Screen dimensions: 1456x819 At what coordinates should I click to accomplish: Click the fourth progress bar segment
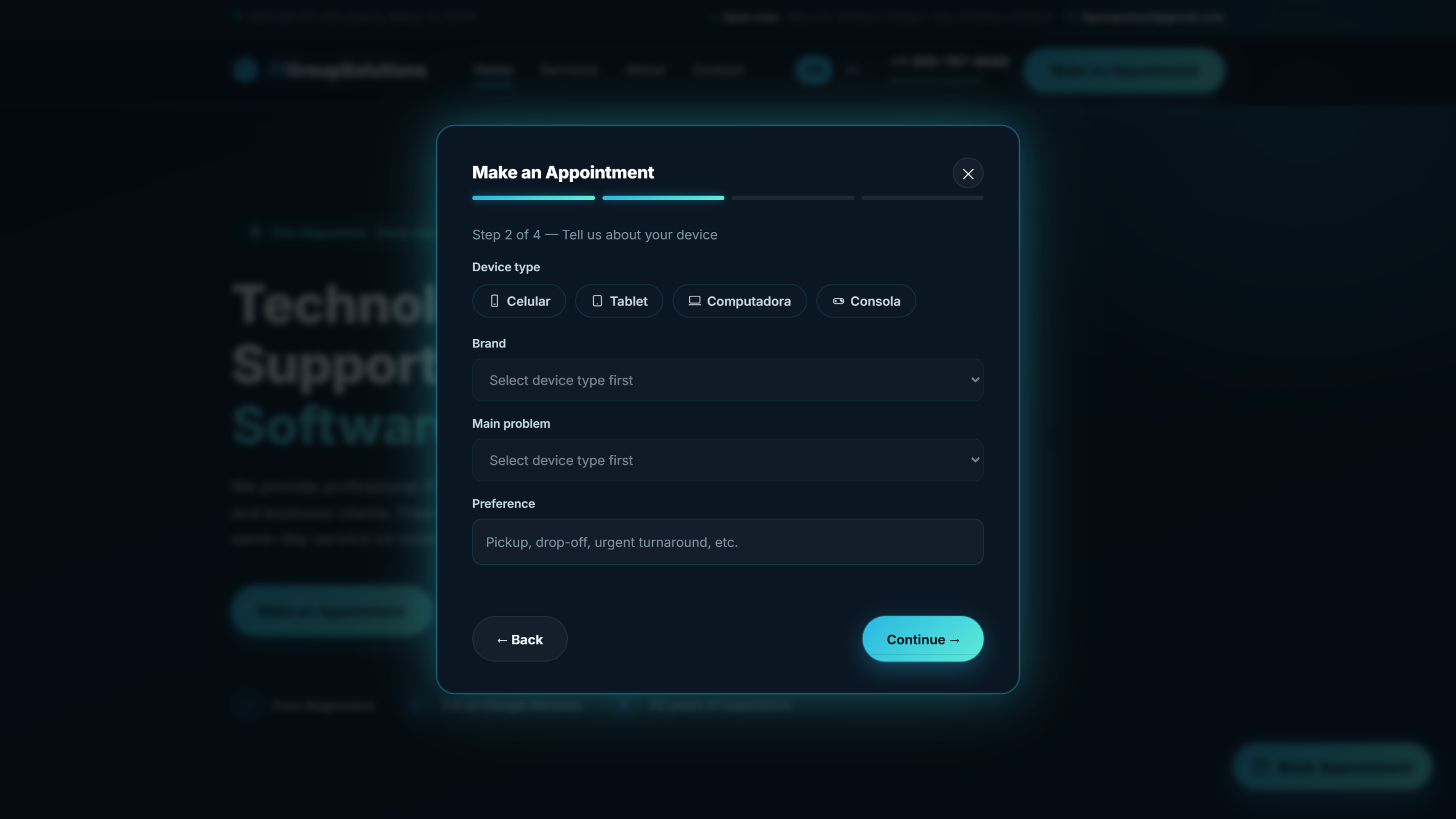point(923,198)
